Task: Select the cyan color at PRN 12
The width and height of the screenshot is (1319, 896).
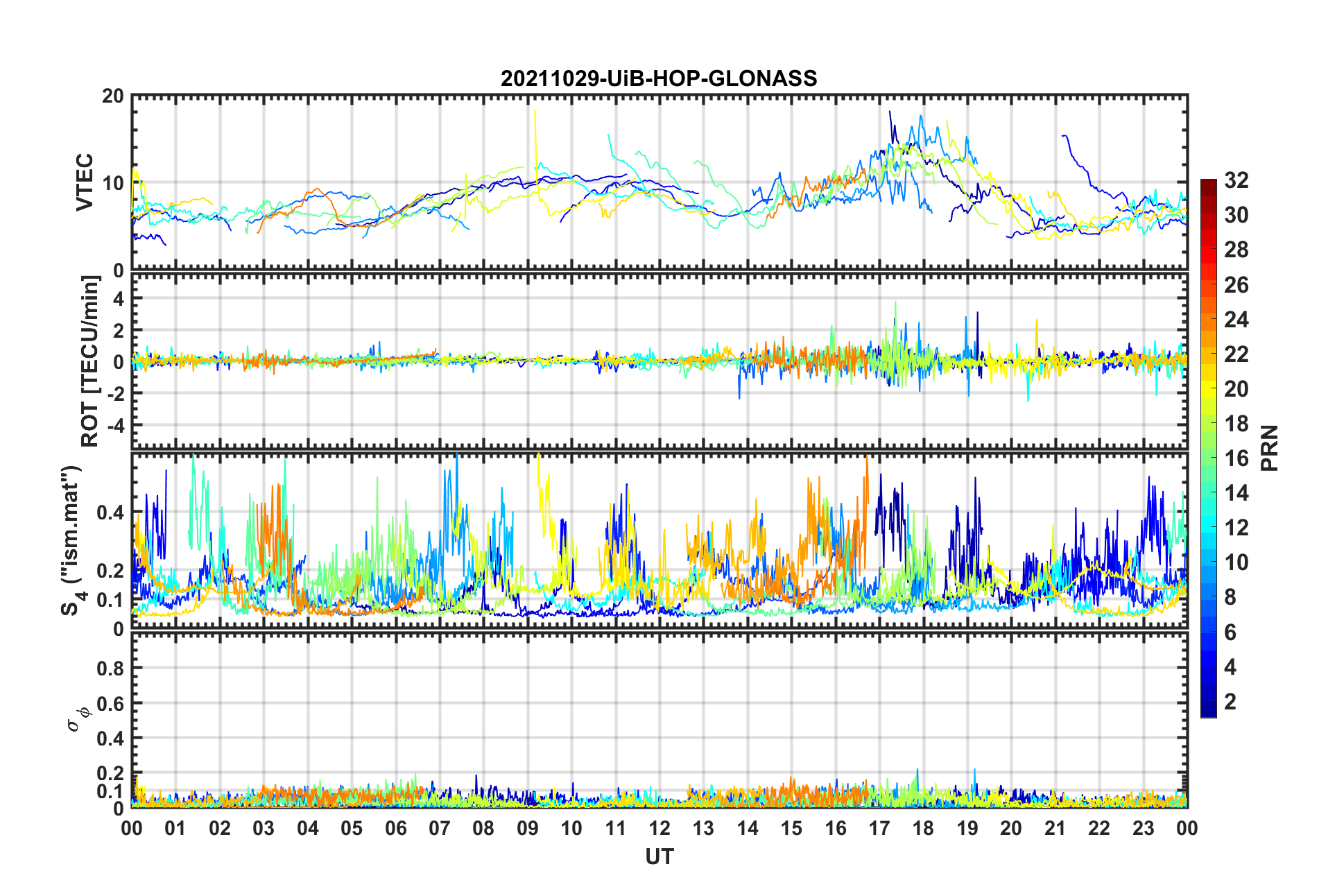Action: pos(1209,528)
